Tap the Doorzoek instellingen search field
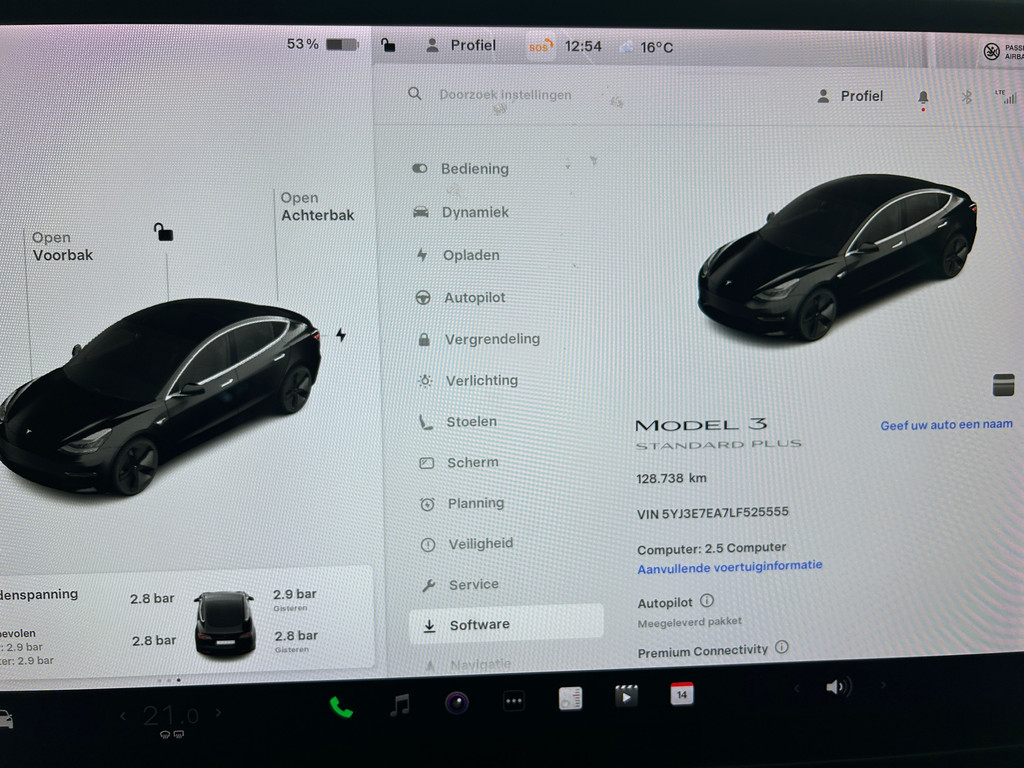The image size is (1024, 768). (x=505, y=95)
